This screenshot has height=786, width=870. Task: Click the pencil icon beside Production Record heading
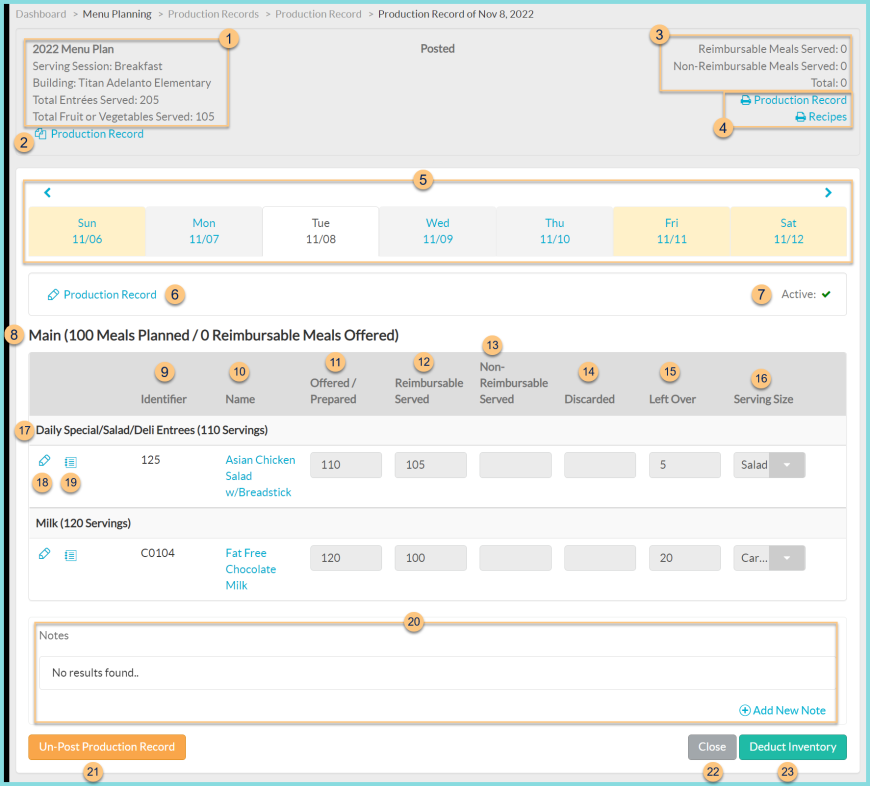click(52, 294)
